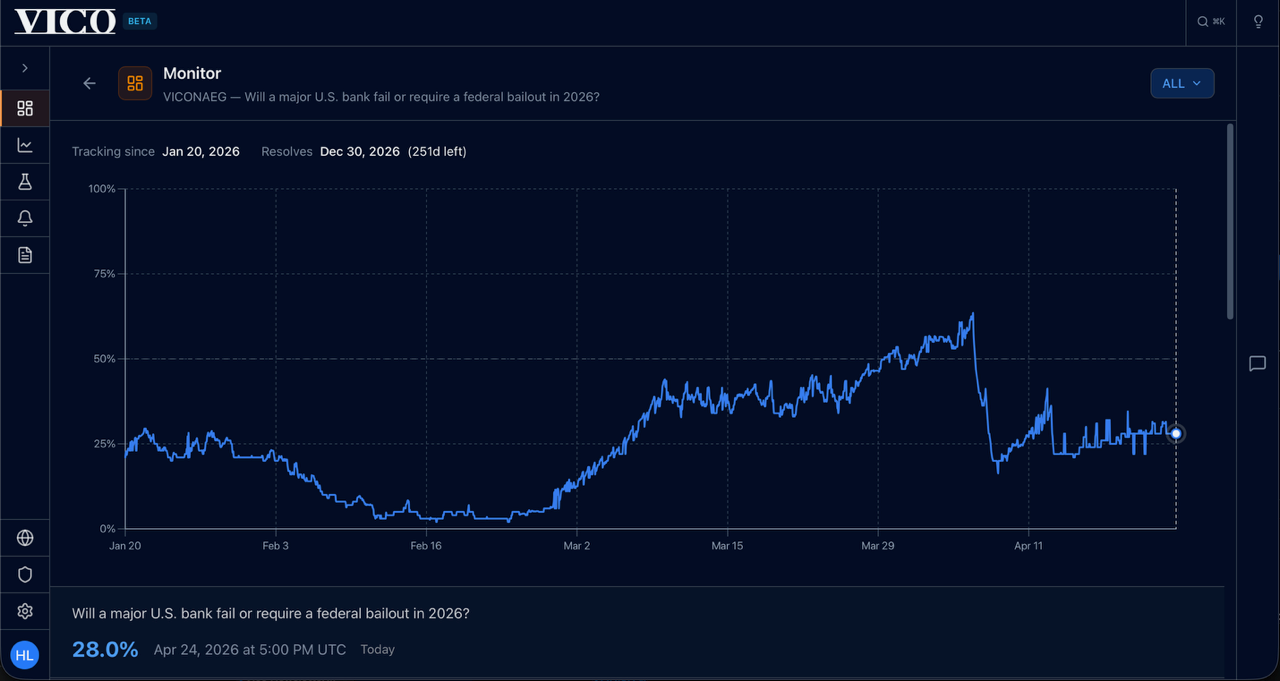Click the Tracking since label
The width and height of the screenshot is (1280, 681).
[113, 152]
